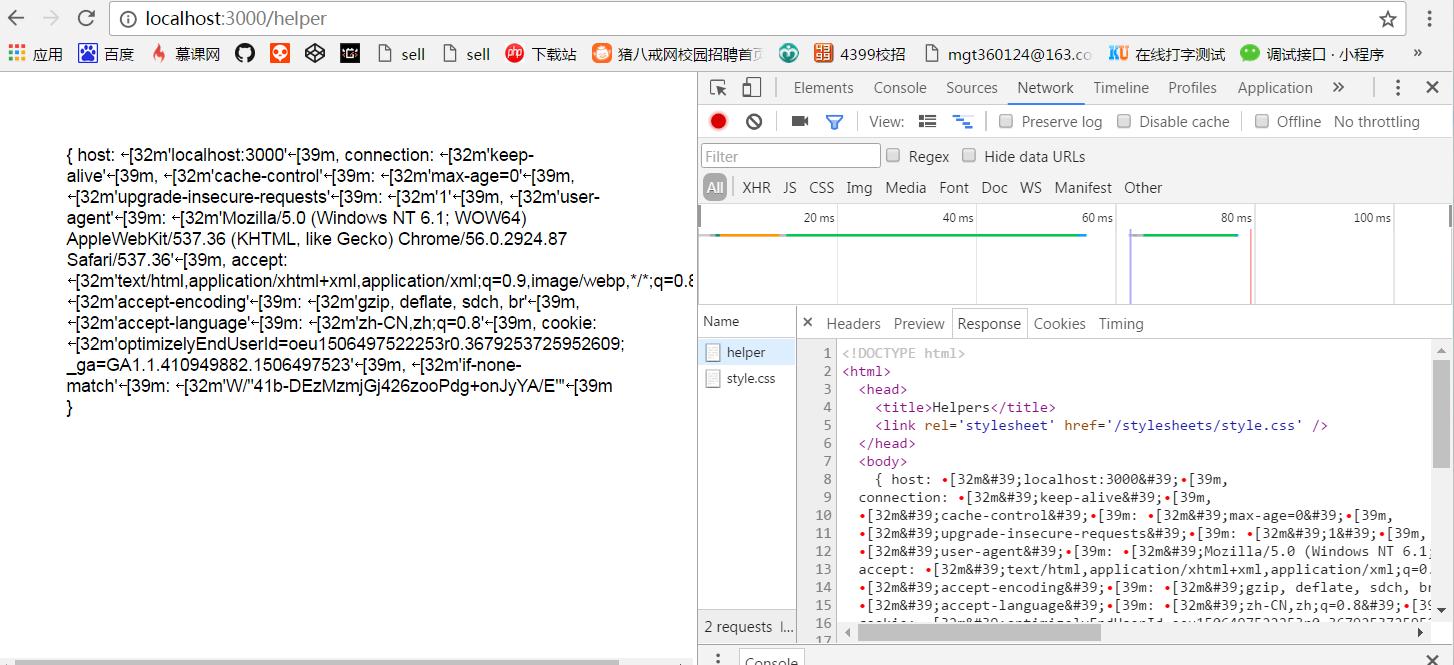Image resolution: width=1454 pixels, height=665 pixels.
Task: Select the All request filter
Action: (714, 187)
